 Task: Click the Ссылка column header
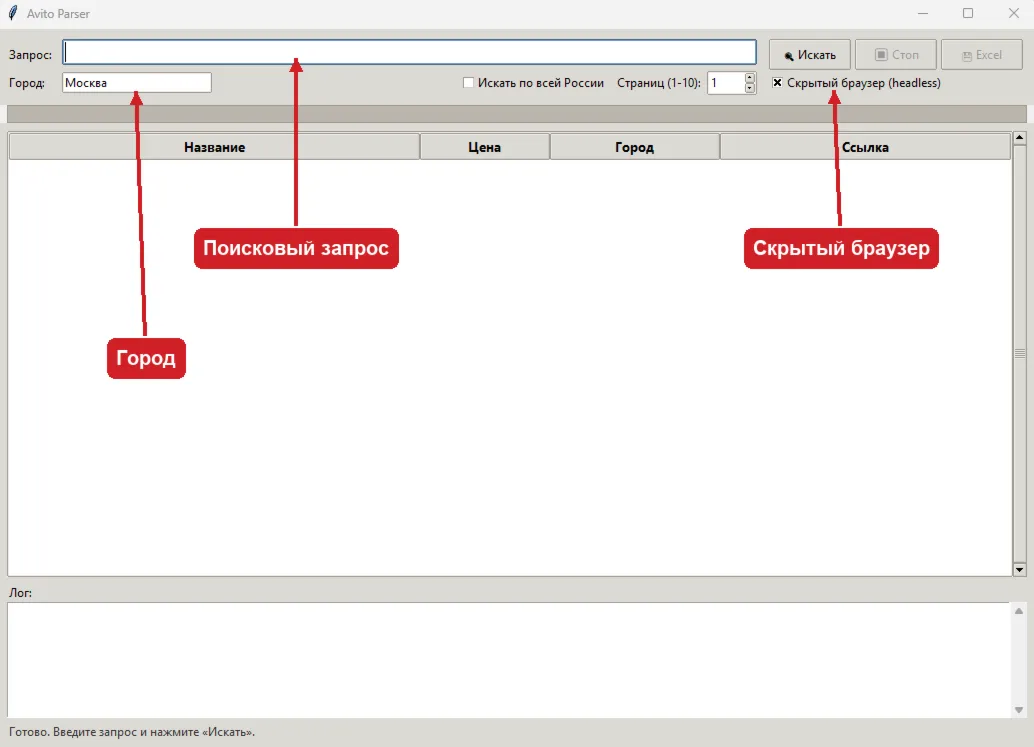click(865, 147)
